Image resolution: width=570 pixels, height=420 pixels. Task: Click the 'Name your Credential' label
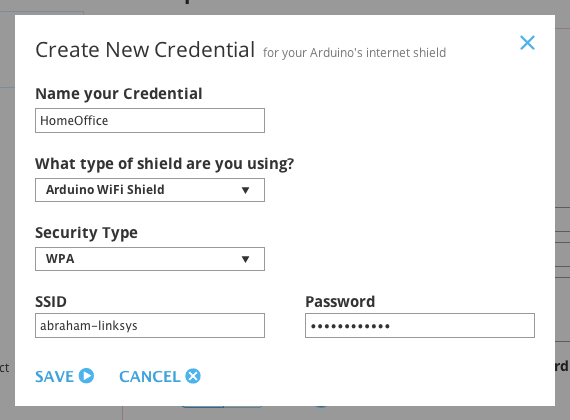119,94
